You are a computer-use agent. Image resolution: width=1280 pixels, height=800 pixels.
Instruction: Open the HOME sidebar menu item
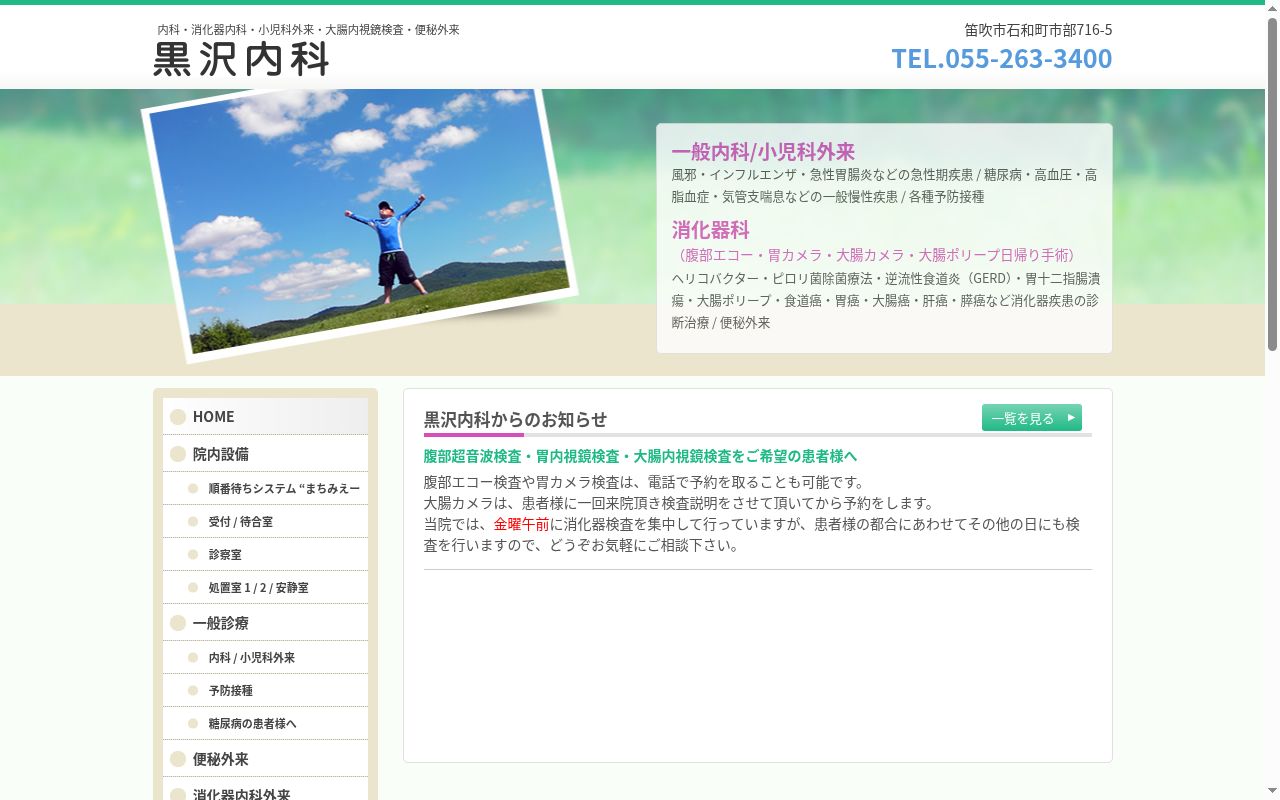point(265,416)
